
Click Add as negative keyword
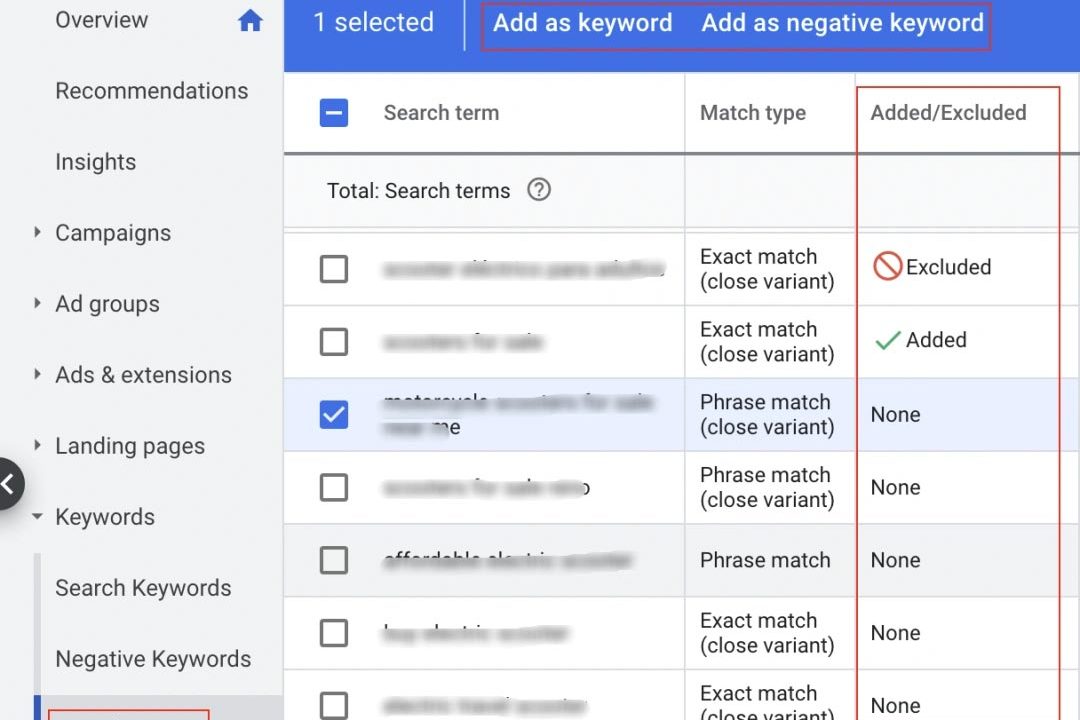tap(842, 23)
